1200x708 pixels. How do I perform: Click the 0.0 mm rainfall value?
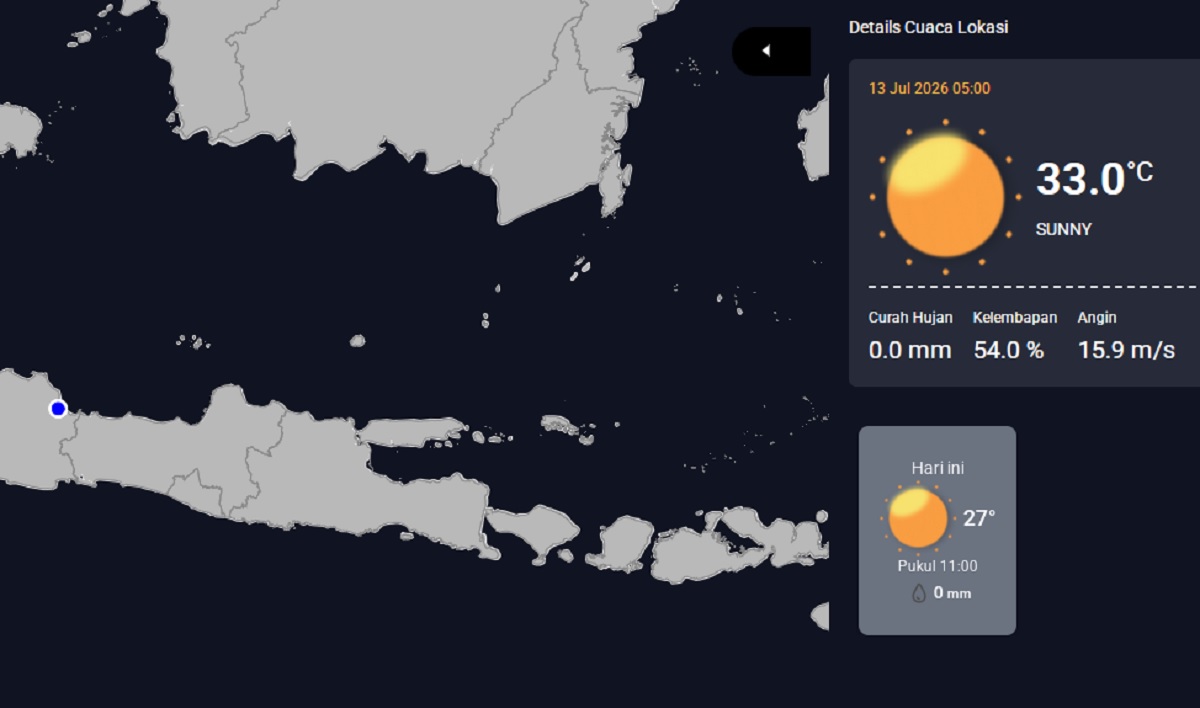click(x=909, y=350)
